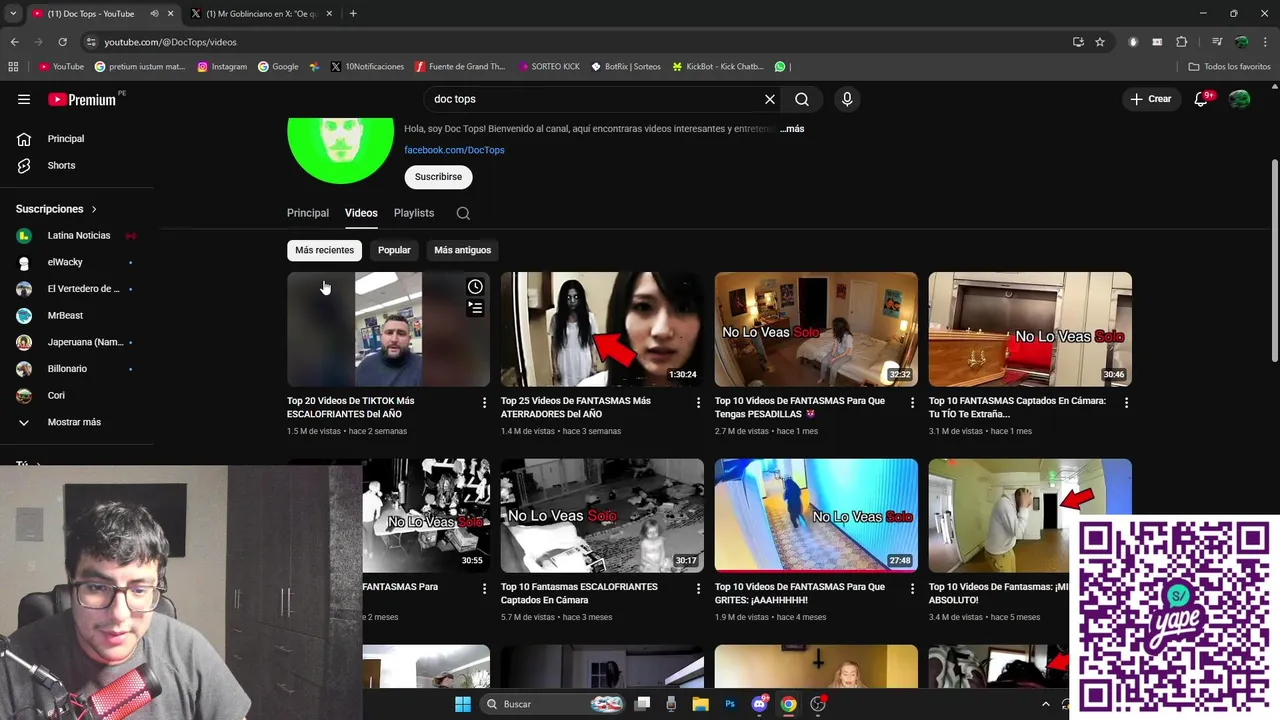Open Discord from the taskbar

pyautogui.click(x=759, y=704)
